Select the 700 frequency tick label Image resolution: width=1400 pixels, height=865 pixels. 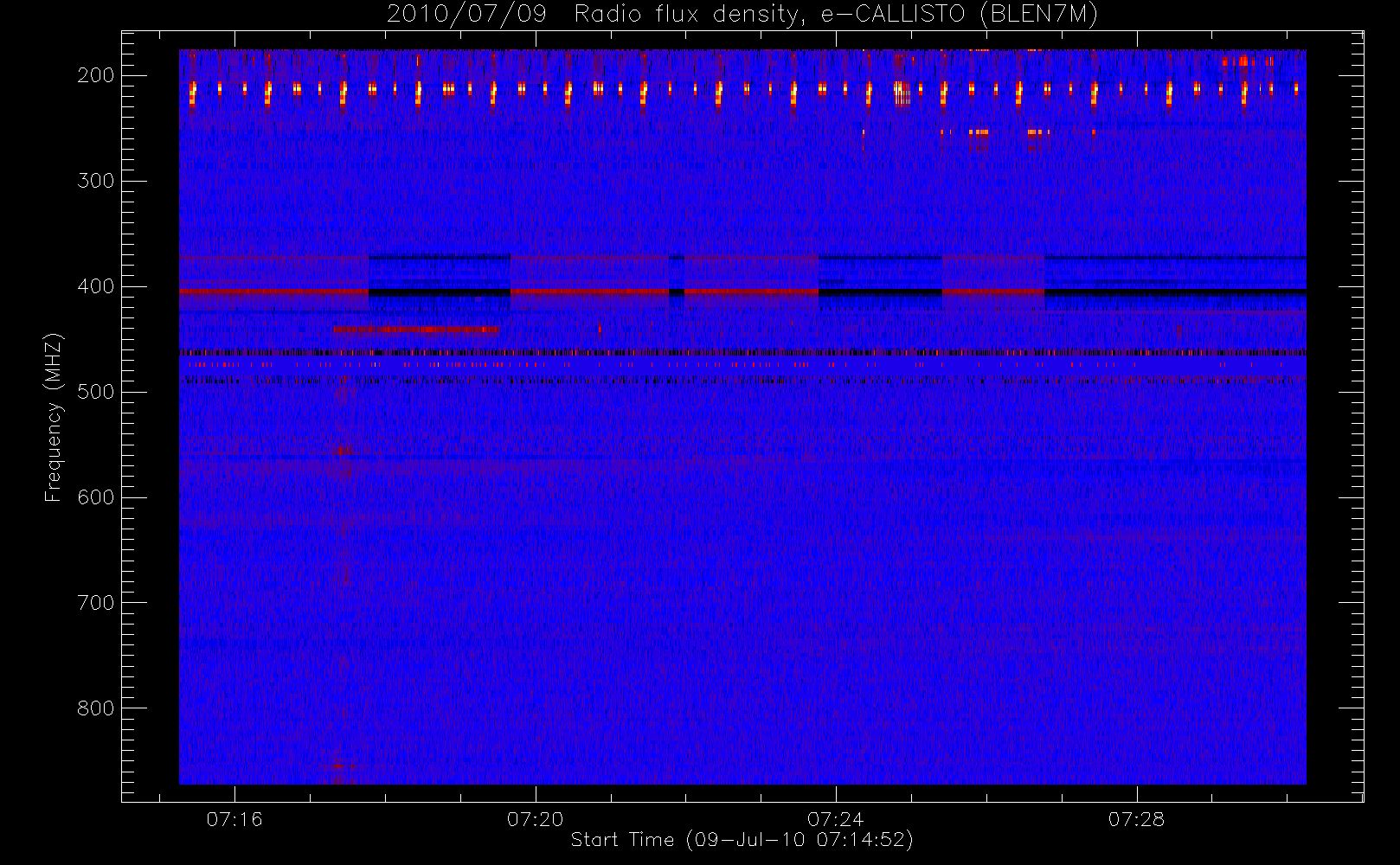tap(95, 603)
